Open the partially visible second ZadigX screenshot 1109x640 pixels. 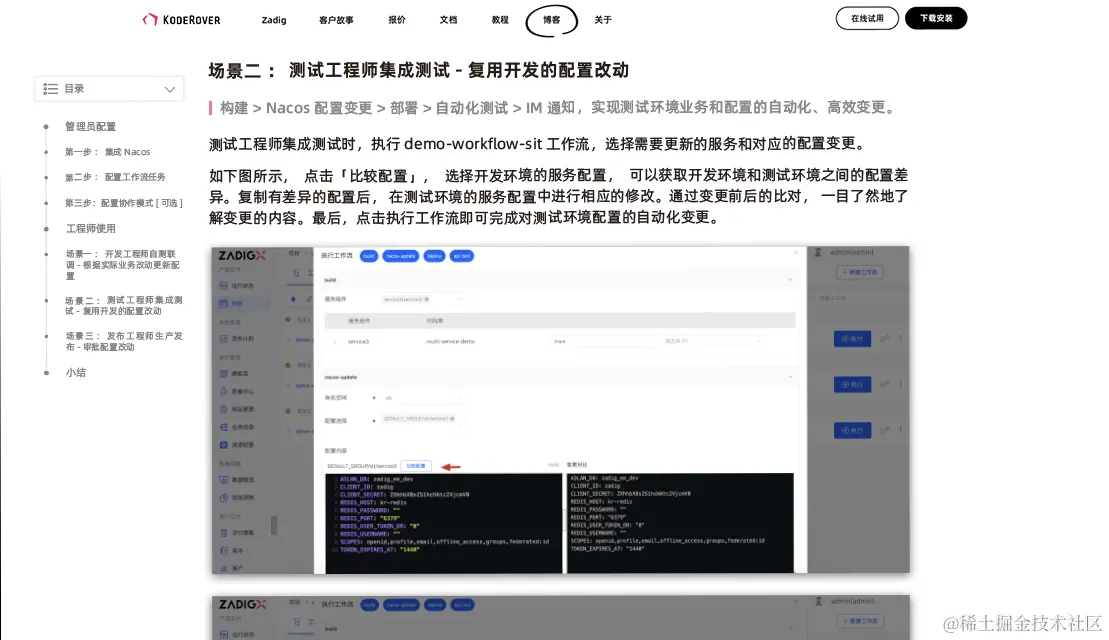coord(560,617)
